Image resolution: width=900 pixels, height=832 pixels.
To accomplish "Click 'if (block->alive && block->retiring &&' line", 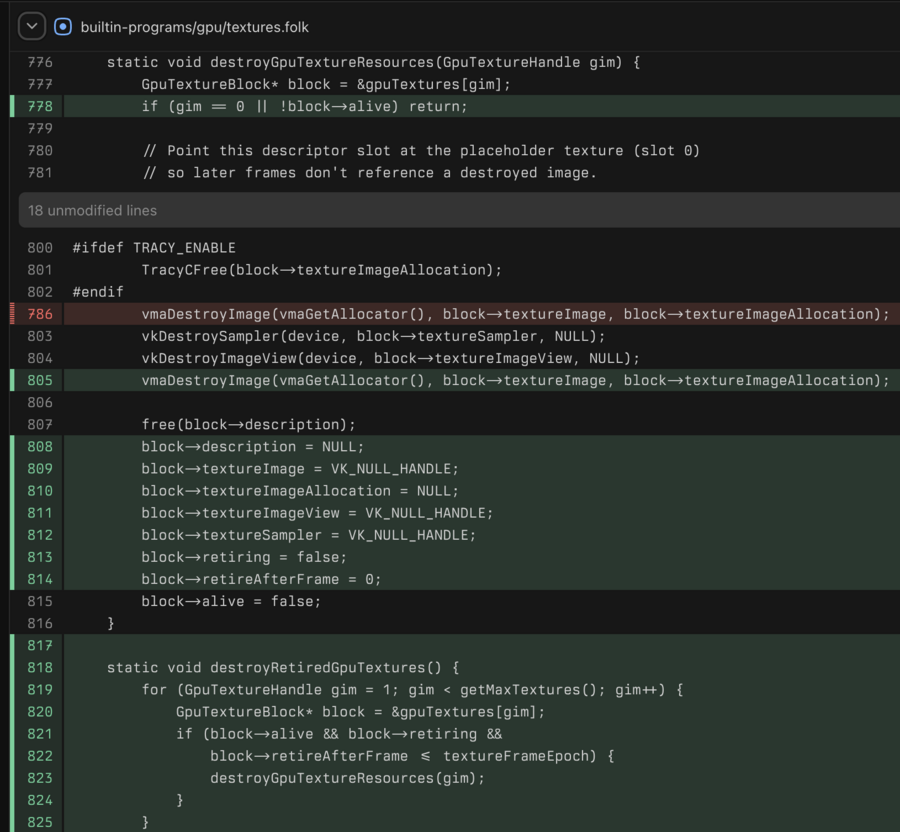I will 339,733.
